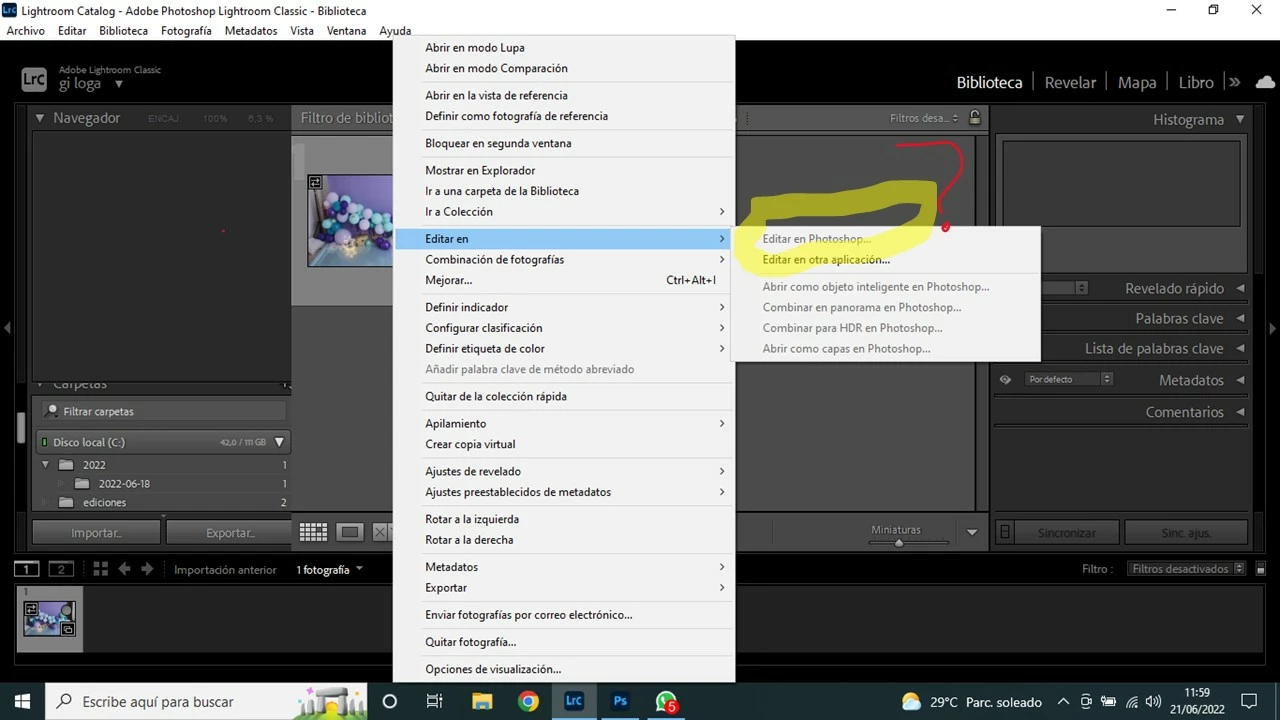Screen dimensions: 1280x720
Task: Switch to Photoshop in taskbar
Action: click(x=620, y=701)
